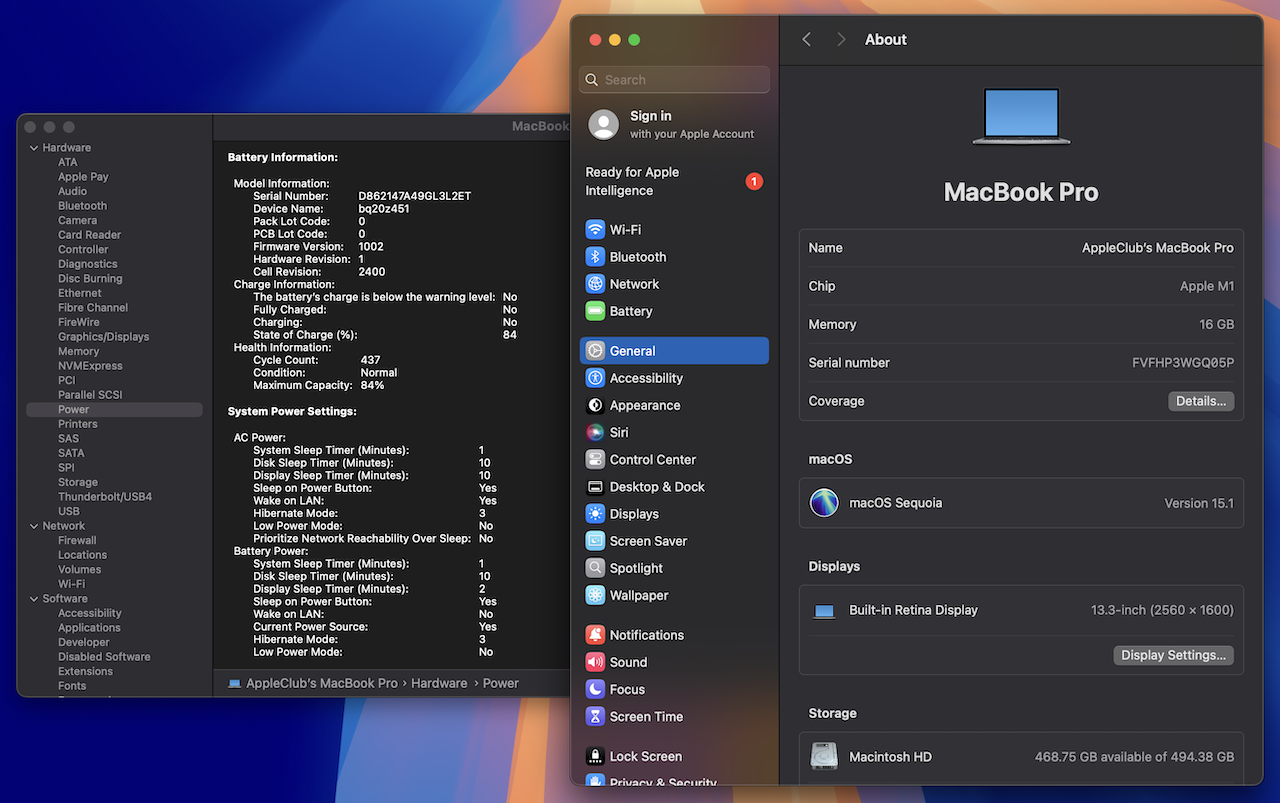Click the macOS Sequoia logo icon

[824, 503]
